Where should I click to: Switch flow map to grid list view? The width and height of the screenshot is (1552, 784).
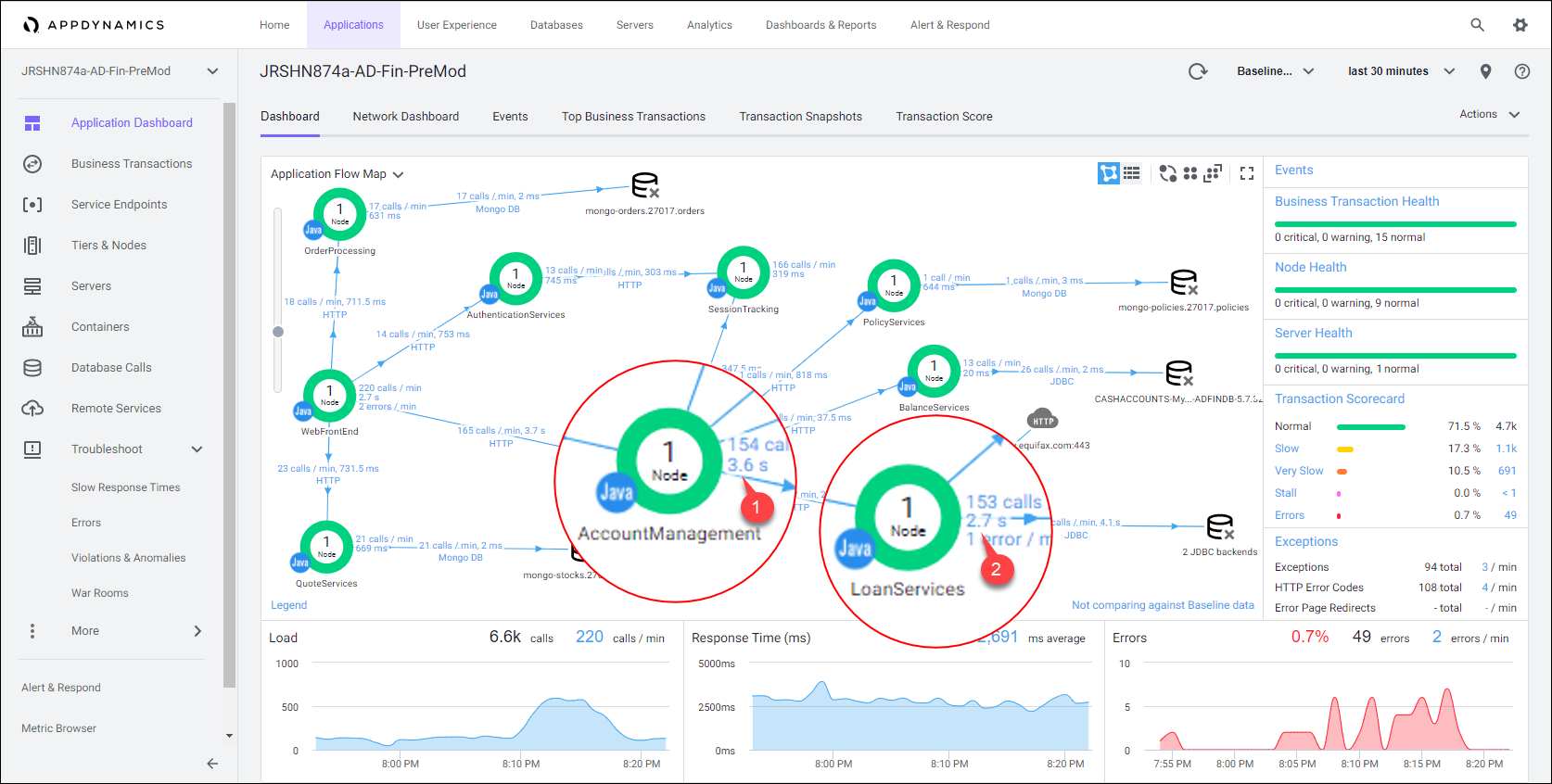click(x=1132, y=173)
